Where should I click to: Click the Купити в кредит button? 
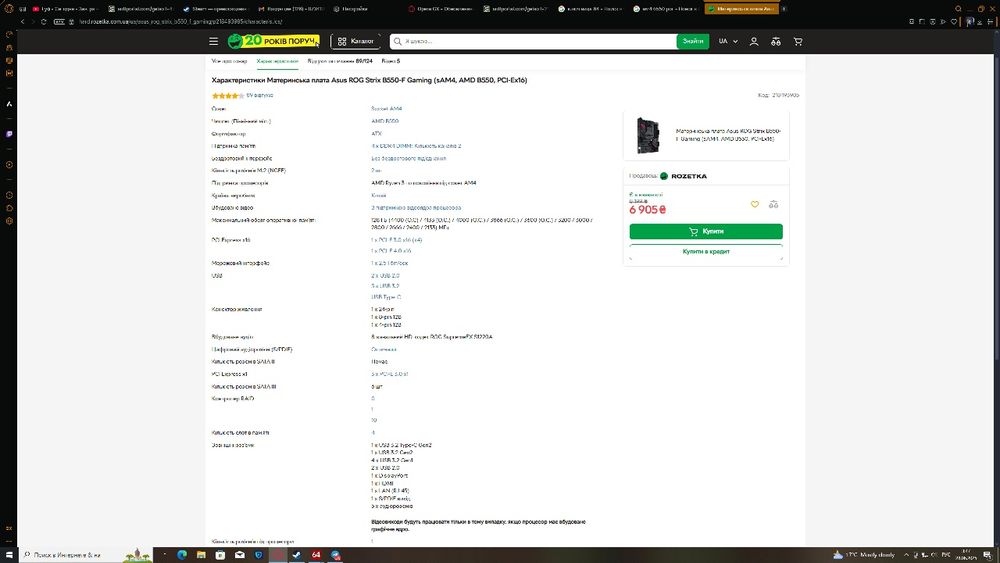point(706,251)
